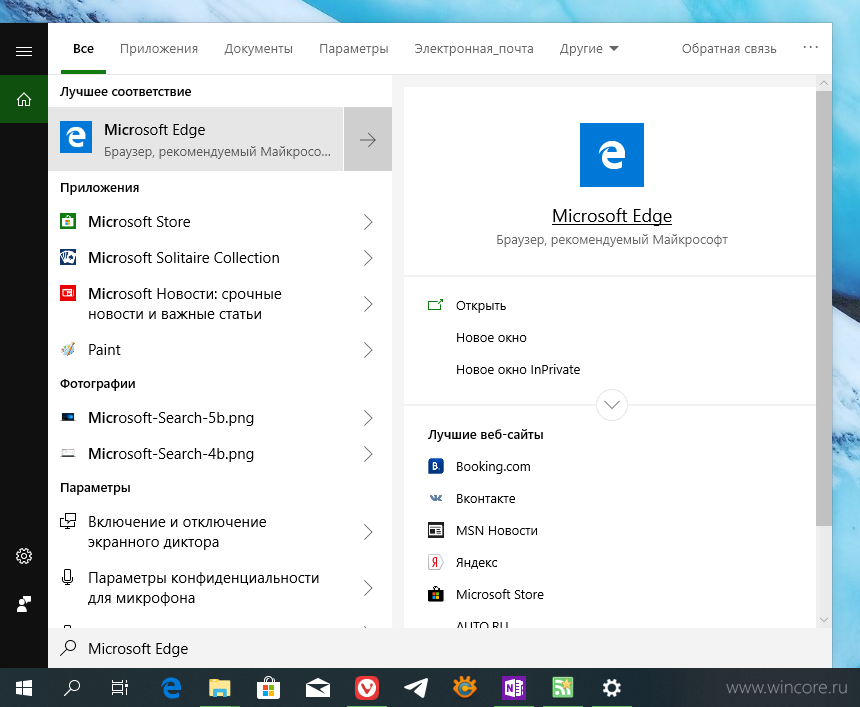This screenshot has height=707, width=860.
Task: Choose Новое окно InPrivate action
Action: pos(518,370)
